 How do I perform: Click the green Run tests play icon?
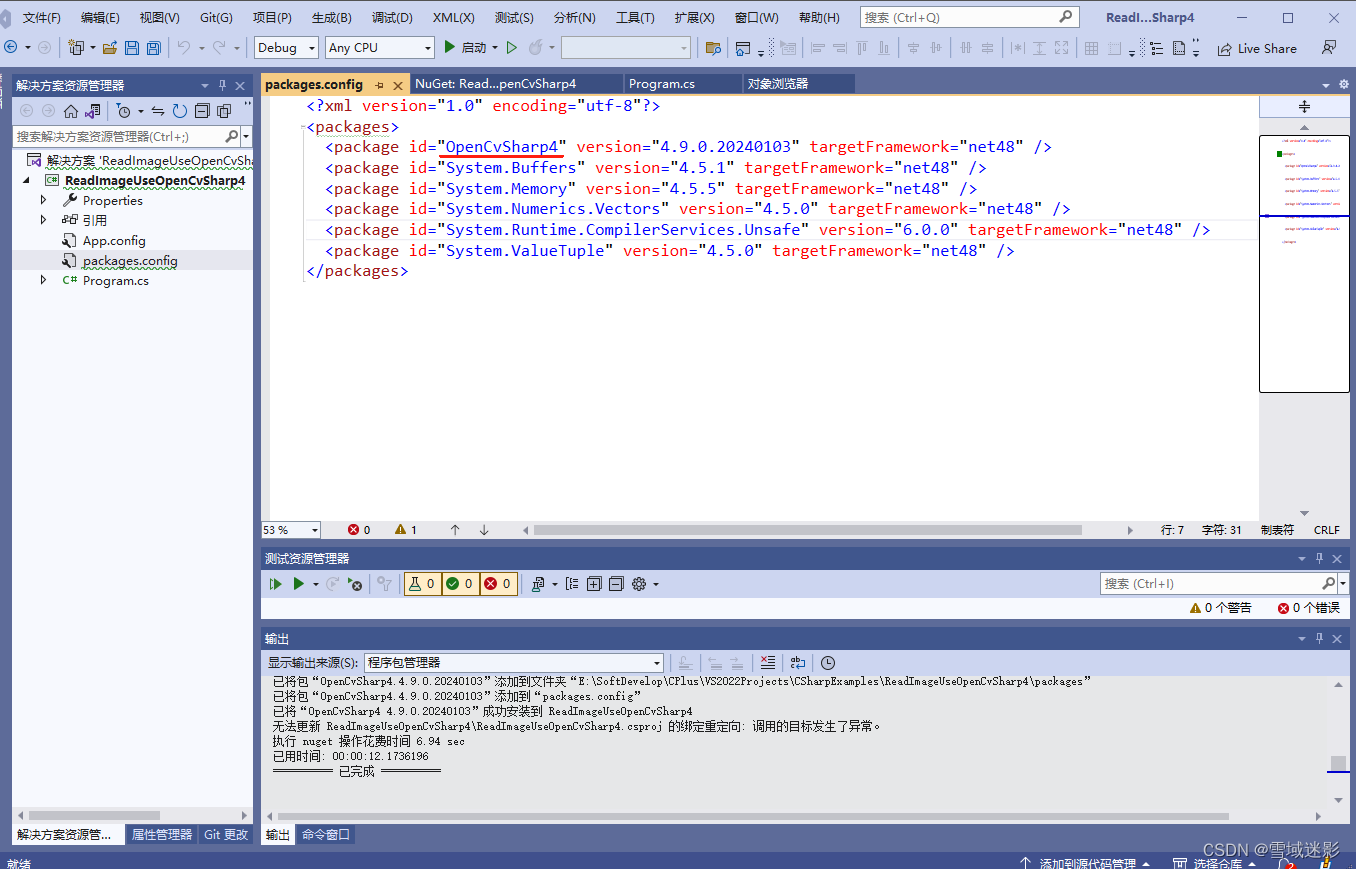click(x=298, y=584)
